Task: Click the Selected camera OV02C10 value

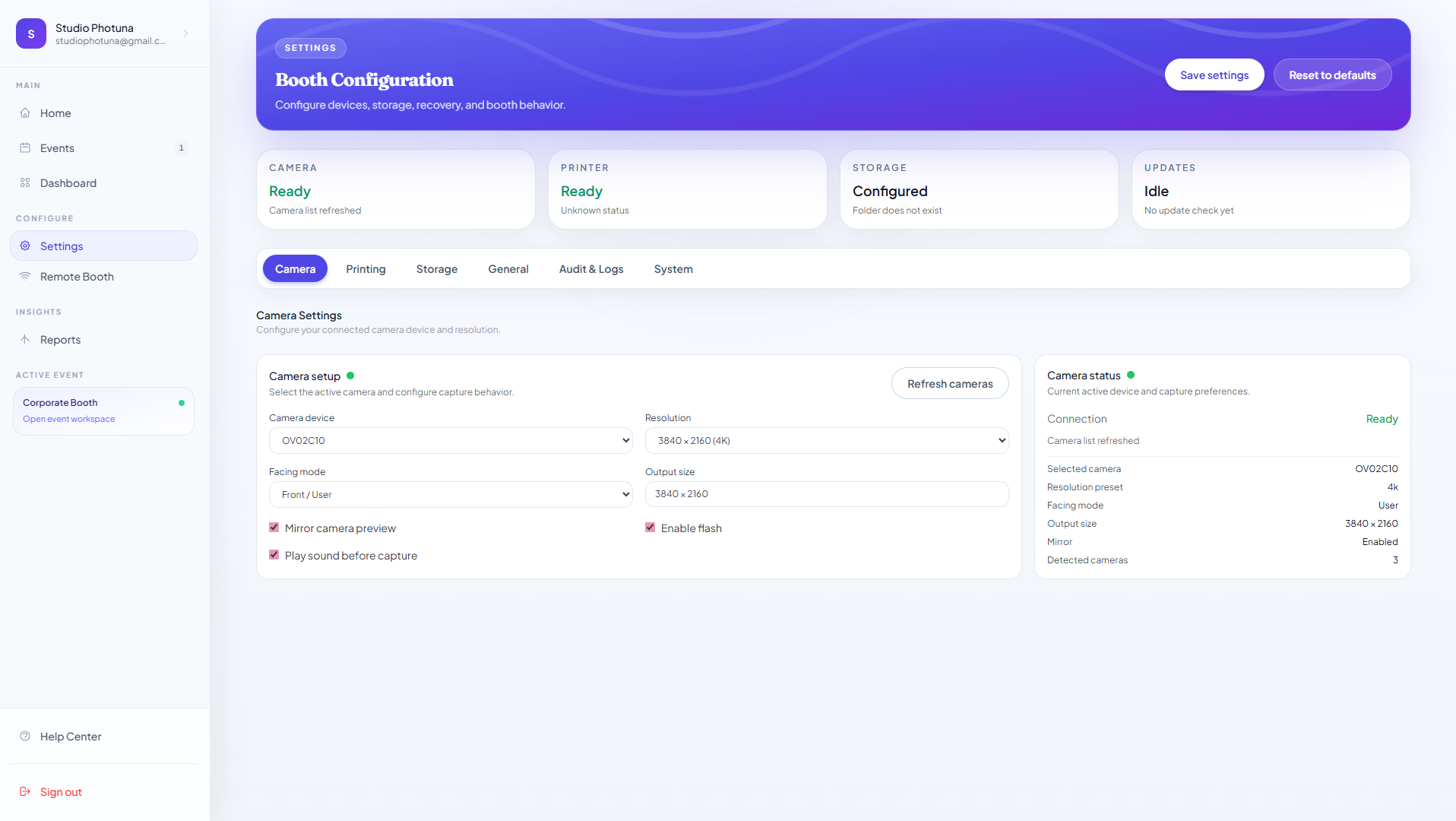Action: [x=1376, y=468]
